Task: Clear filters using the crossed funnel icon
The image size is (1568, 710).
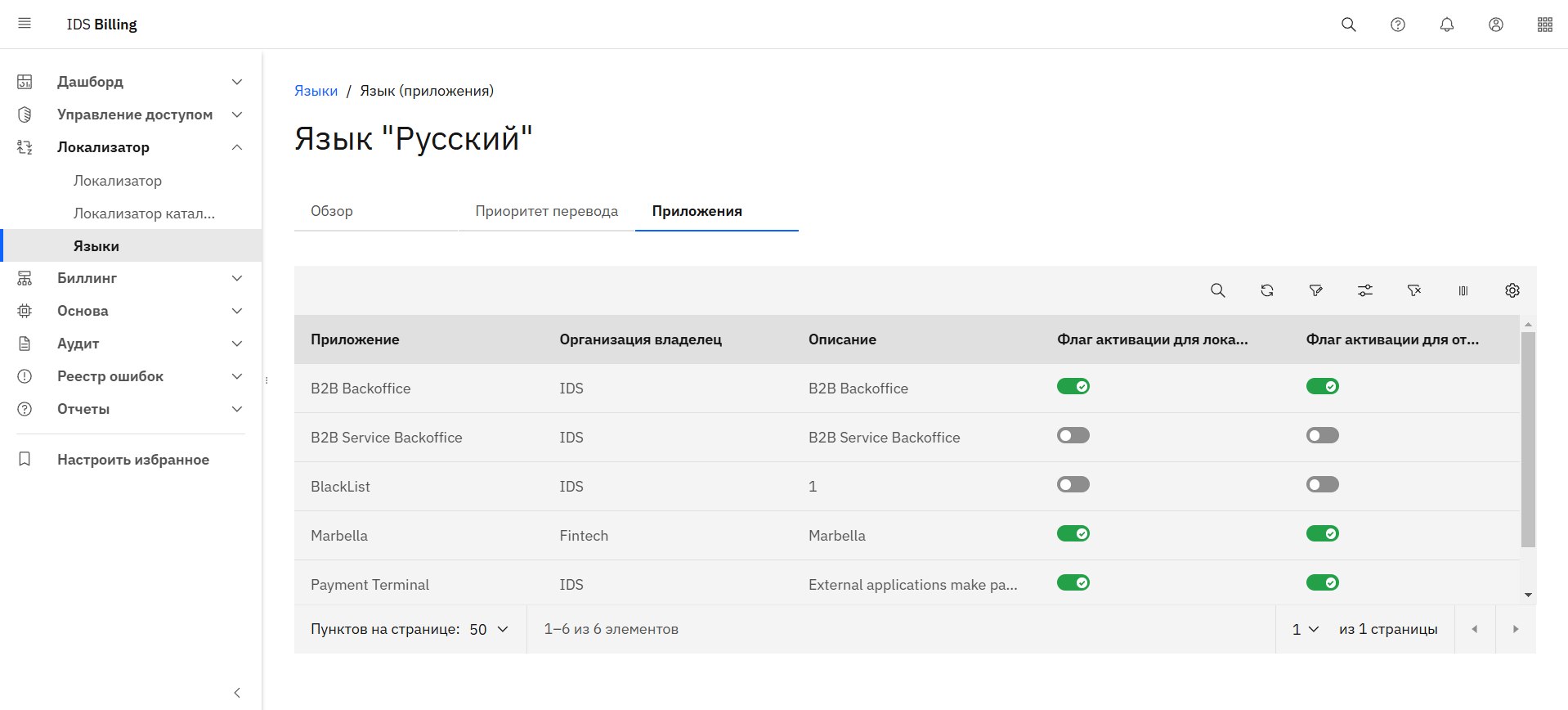Action: 1413,290
